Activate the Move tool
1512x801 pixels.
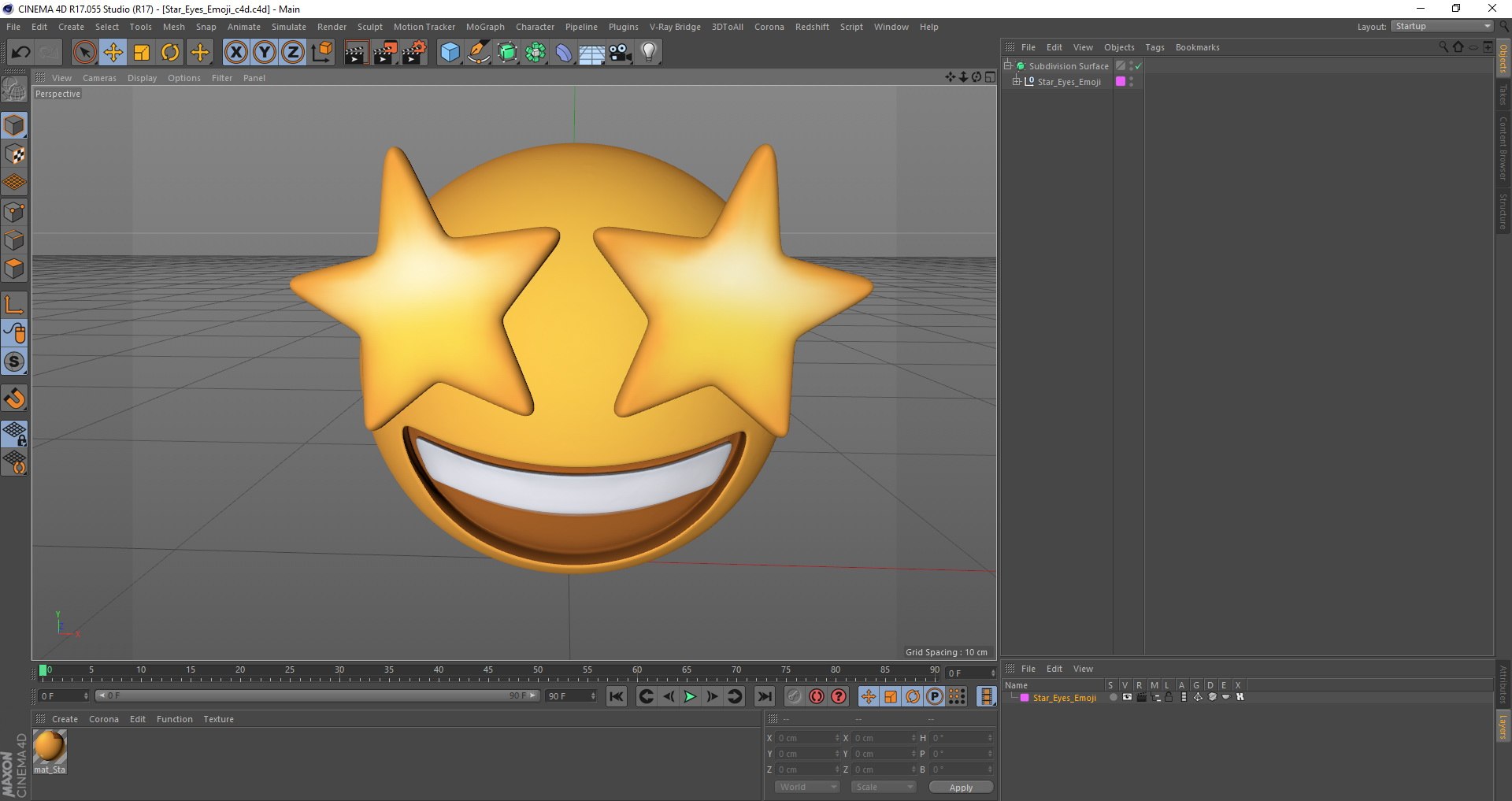tap(113, 53)
